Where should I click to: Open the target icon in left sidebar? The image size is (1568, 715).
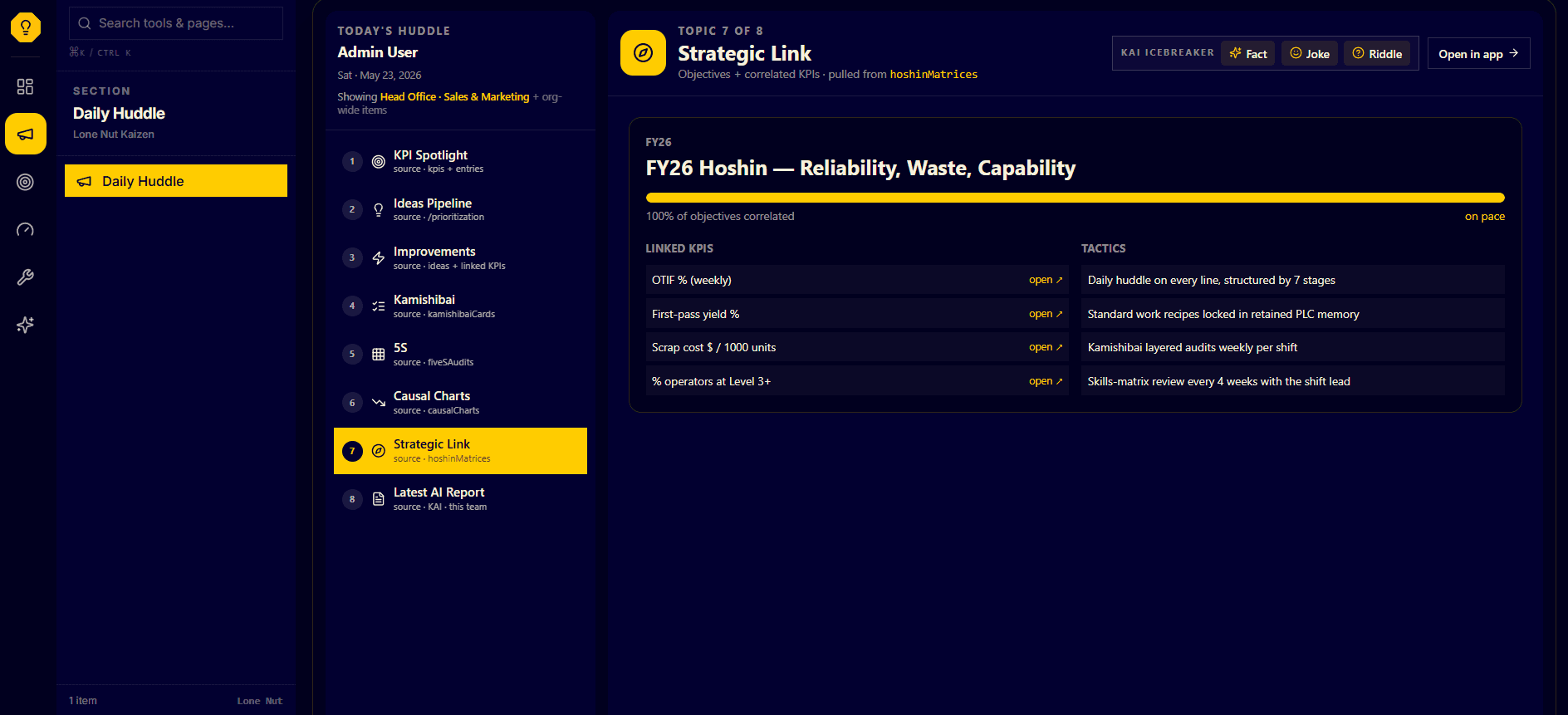coord(26,182)
